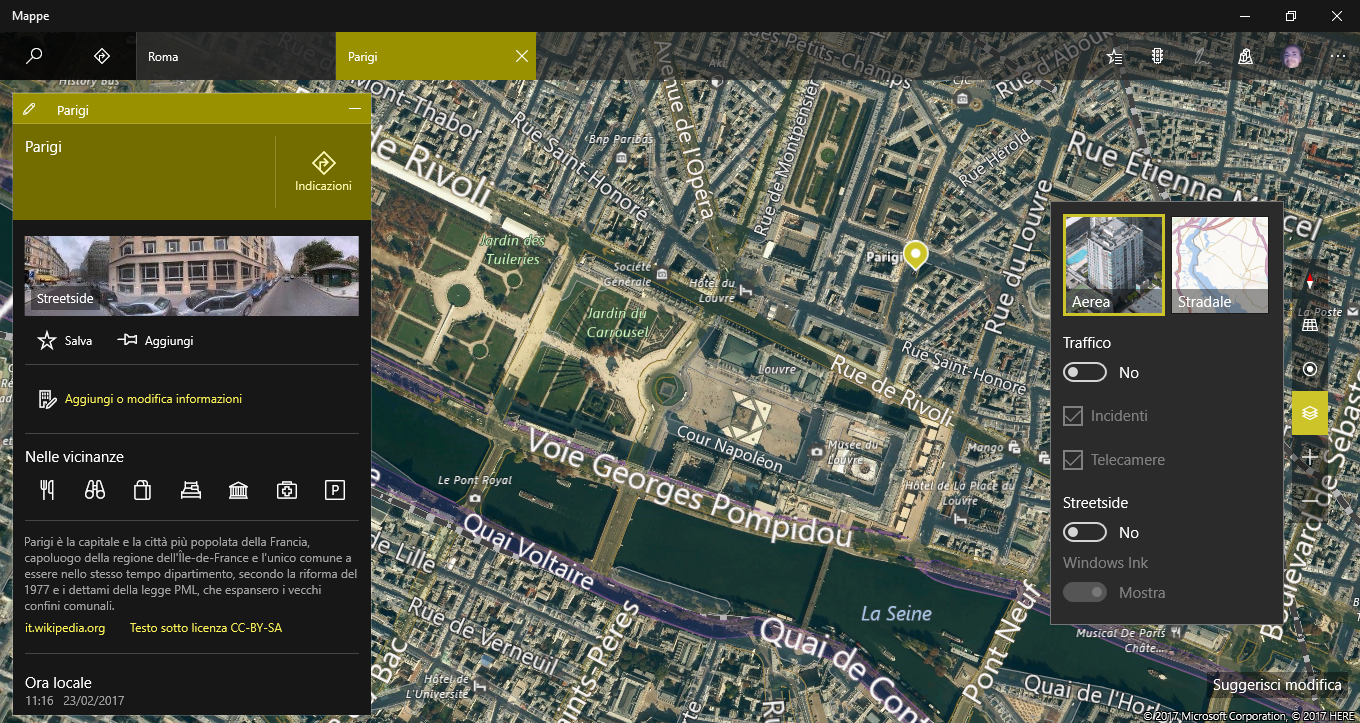The width and height of the screenshot is (1360, 723).
Task: Open the search magnifier icon
Action: (34, 56)
